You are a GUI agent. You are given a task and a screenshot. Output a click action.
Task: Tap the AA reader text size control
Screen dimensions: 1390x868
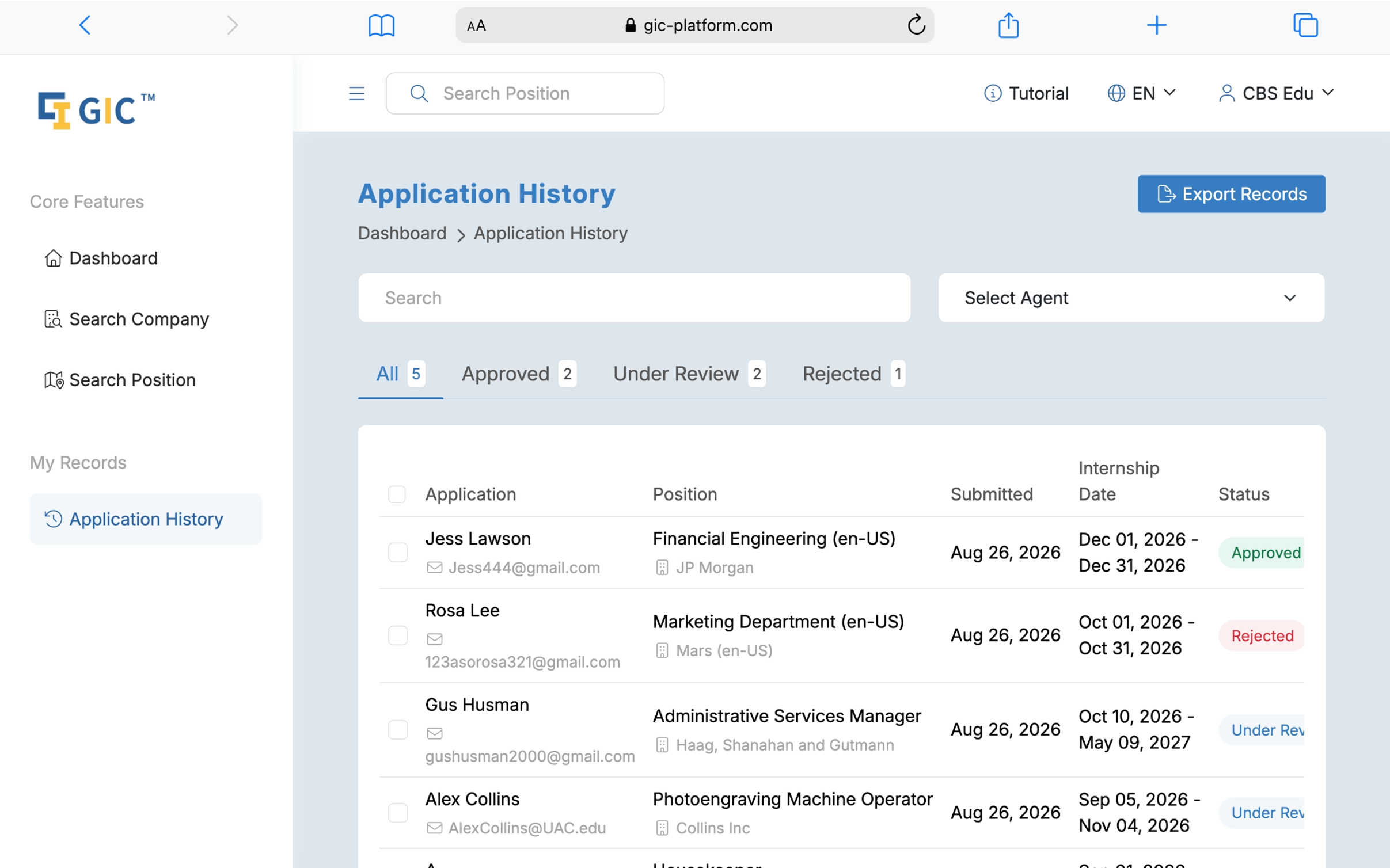[x=476, y=26]
